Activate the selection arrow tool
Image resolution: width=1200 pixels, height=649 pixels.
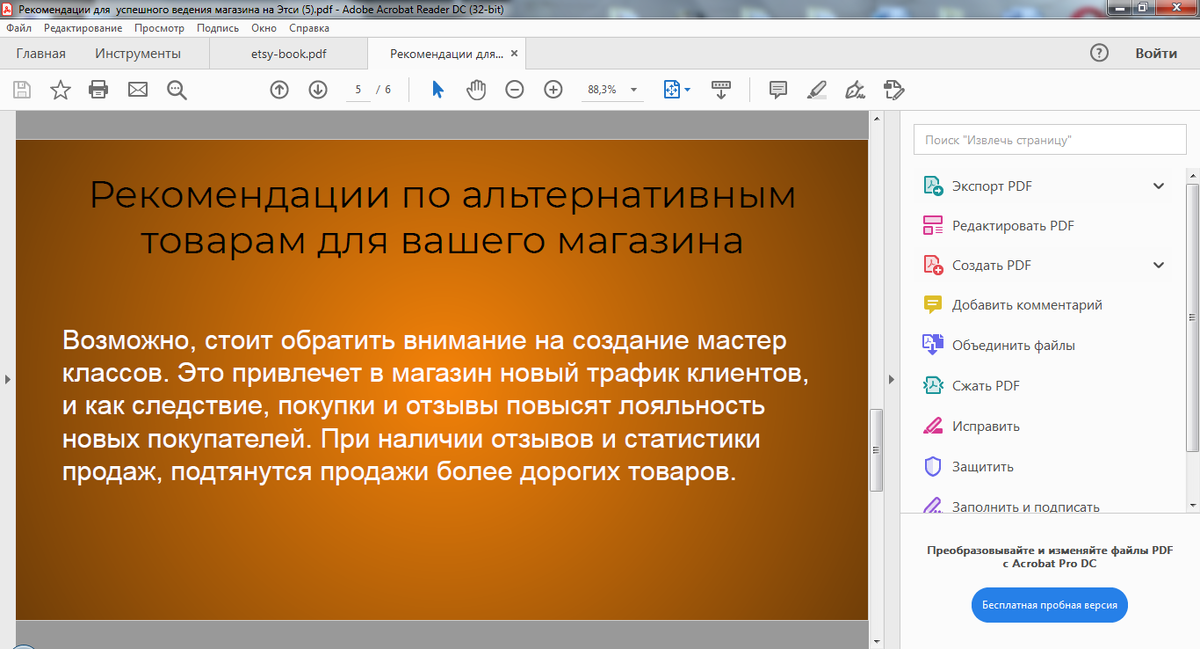(437, 90)
